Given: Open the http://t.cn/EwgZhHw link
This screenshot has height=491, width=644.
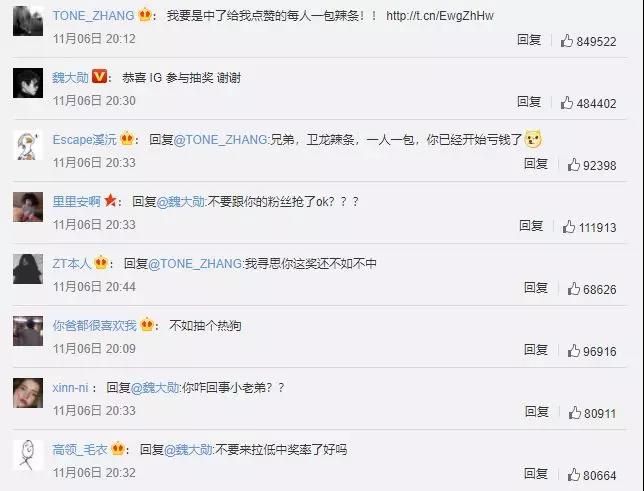Looking at the screenshot, I should pos(439,16).
